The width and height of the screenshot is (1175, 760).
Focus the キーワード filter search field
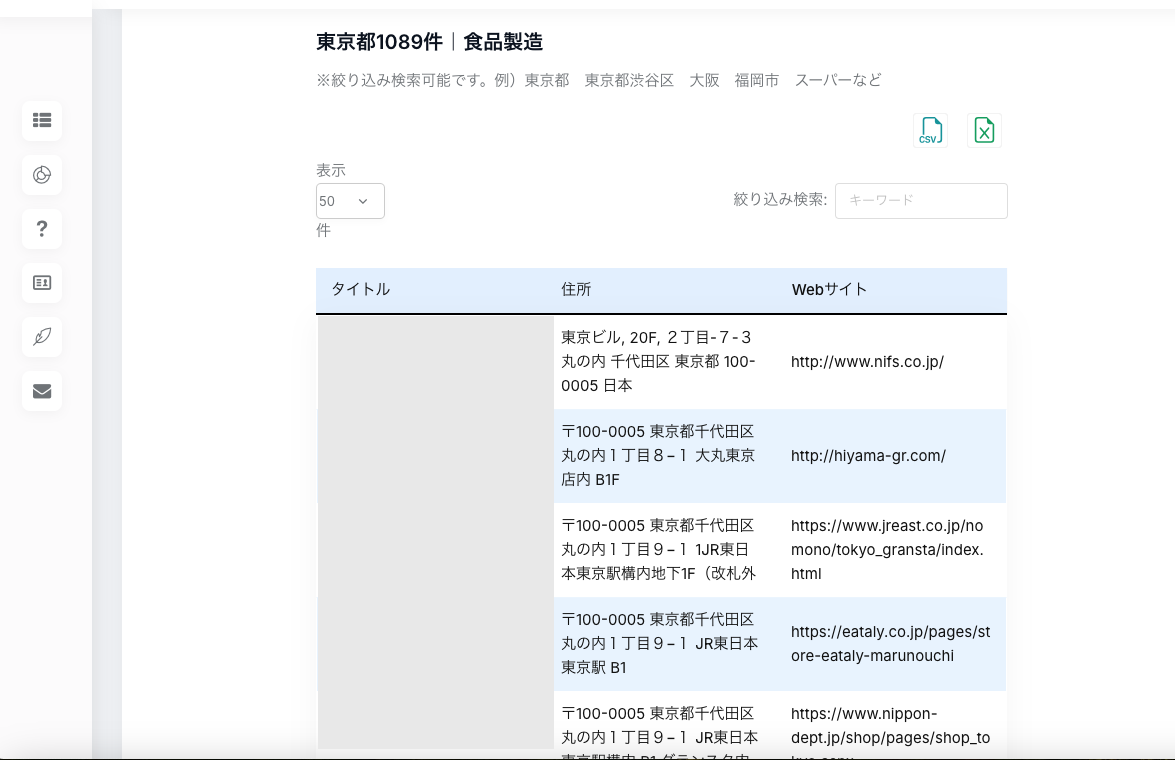921,201
